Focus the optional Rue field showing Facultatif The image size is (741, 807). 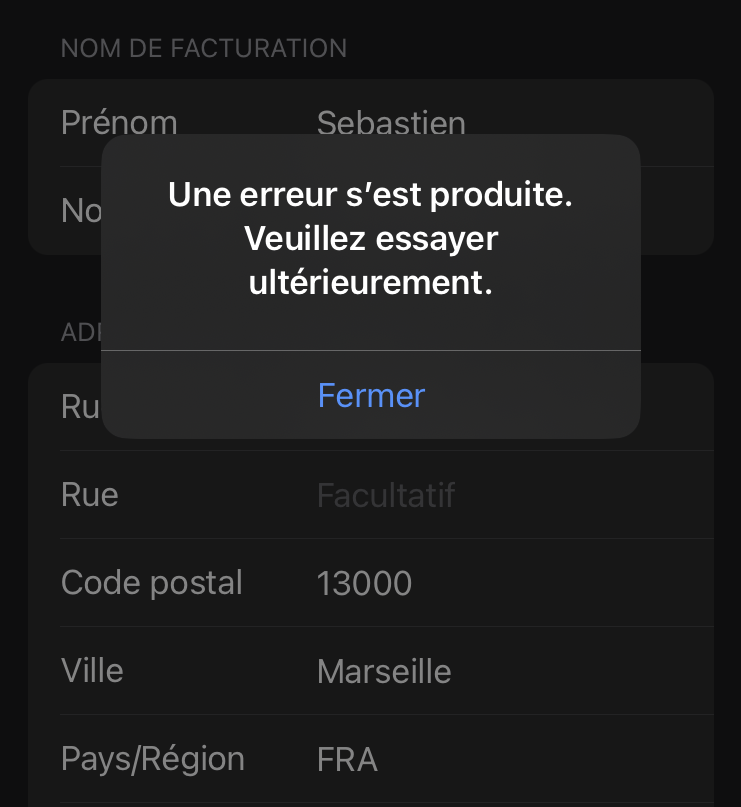pos(386,495)
